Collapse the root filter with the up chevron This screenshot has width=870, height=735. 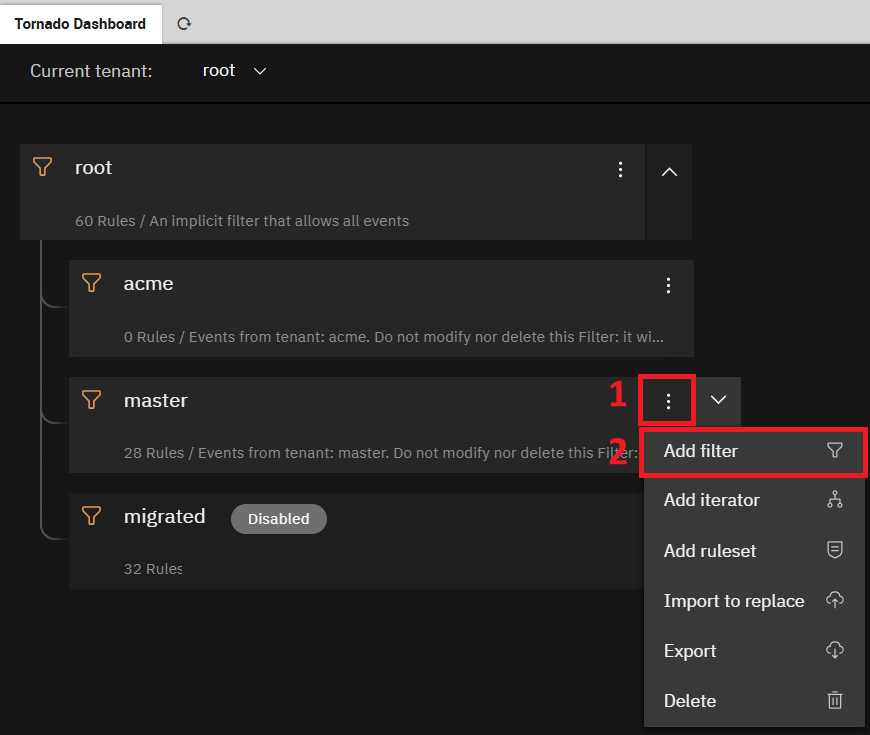coord(670,172)
